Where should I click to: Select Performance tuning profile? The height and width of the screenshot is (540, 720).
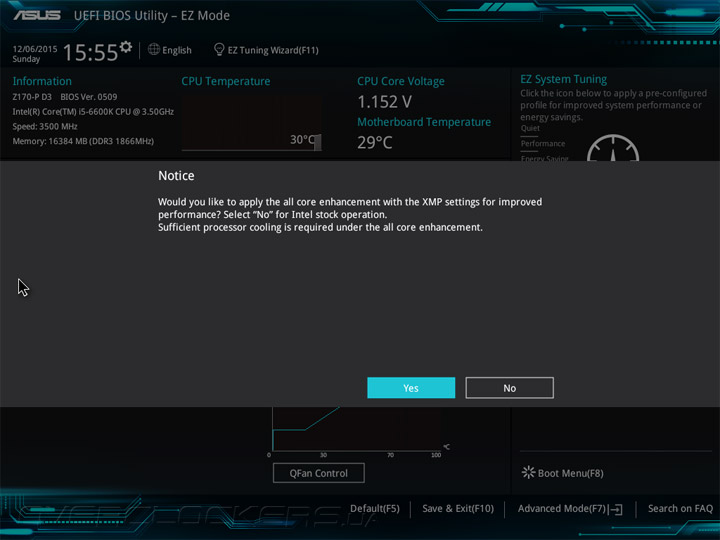point(543,143)
